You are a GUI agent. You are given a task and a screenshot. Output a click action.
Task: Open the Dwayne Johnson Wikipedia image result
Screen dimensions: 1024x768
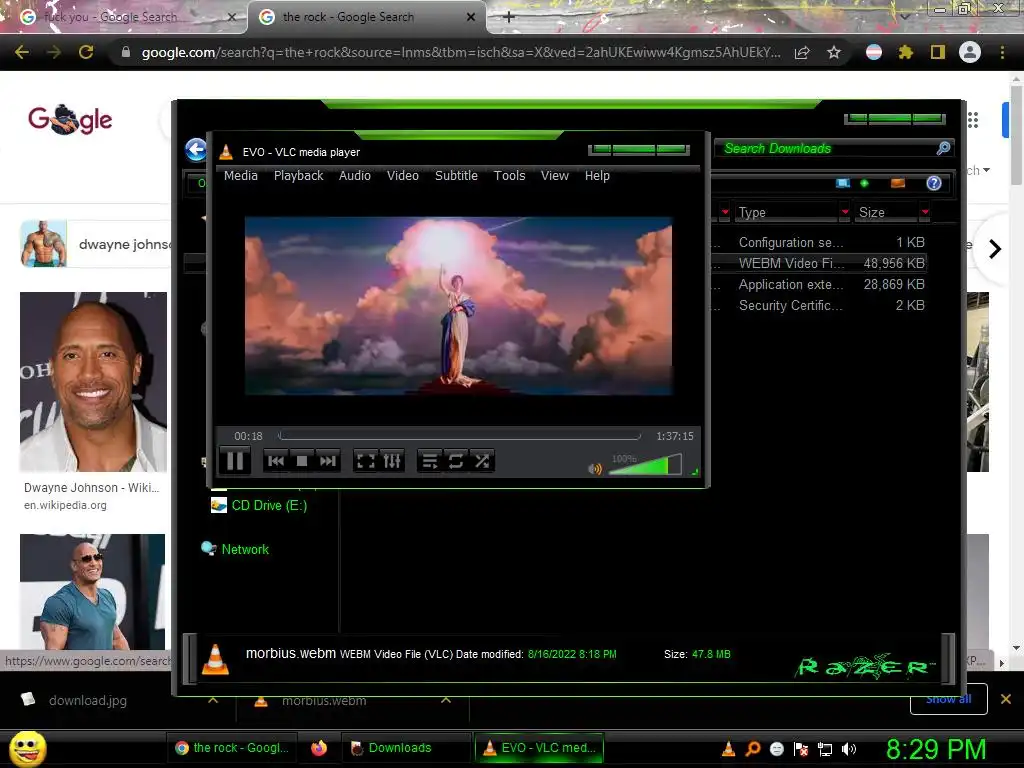pos(93,381)
